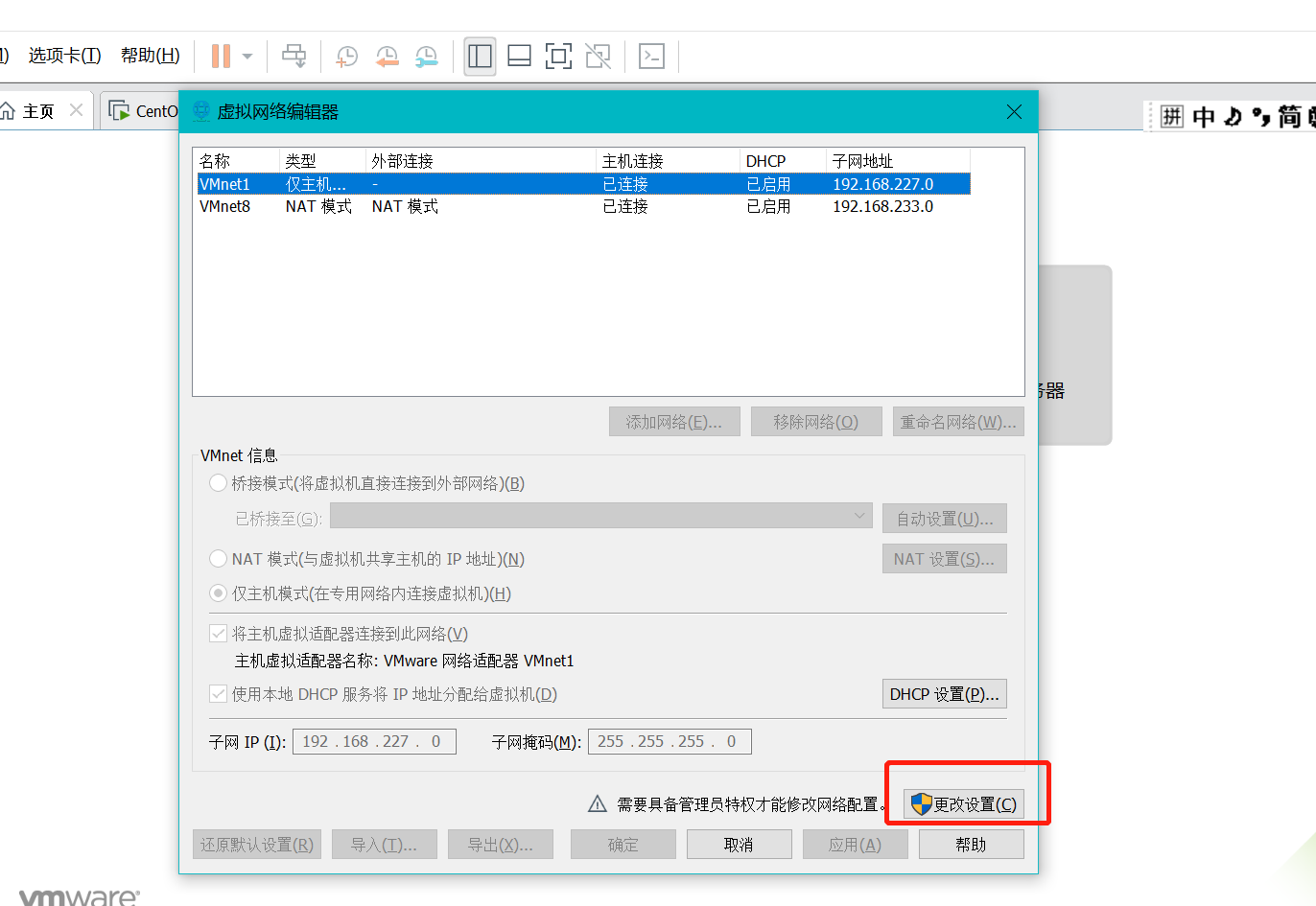This screenshot has width=1316, height=906.
Task: Click the Unity mode icon
Action: click(x=598, y=57)
